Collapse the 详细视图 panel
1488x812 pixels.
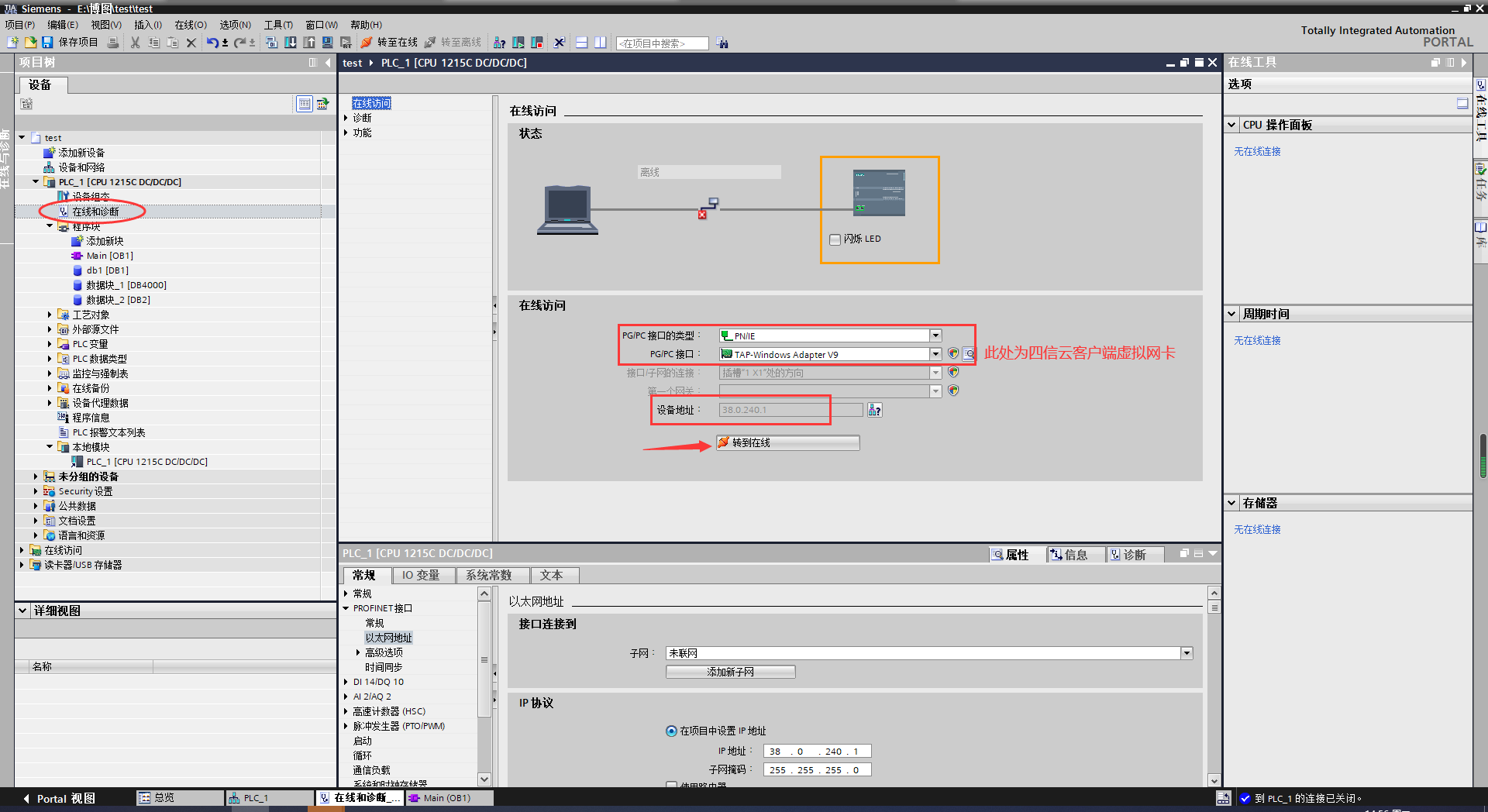pos(23,611)
